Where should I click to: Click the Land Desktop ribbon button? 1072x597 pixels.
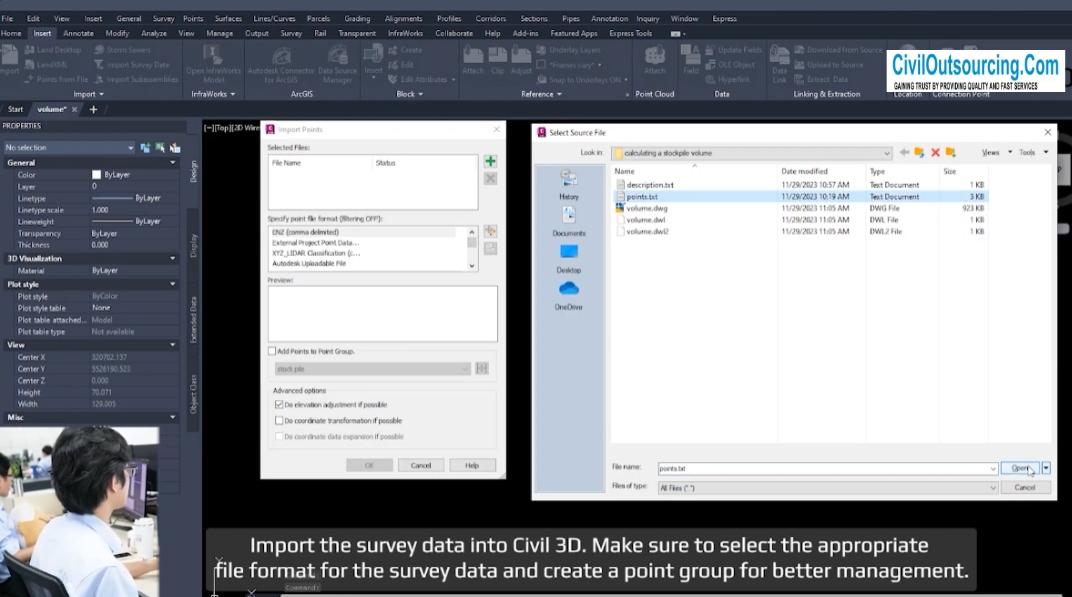coord(53,50)
